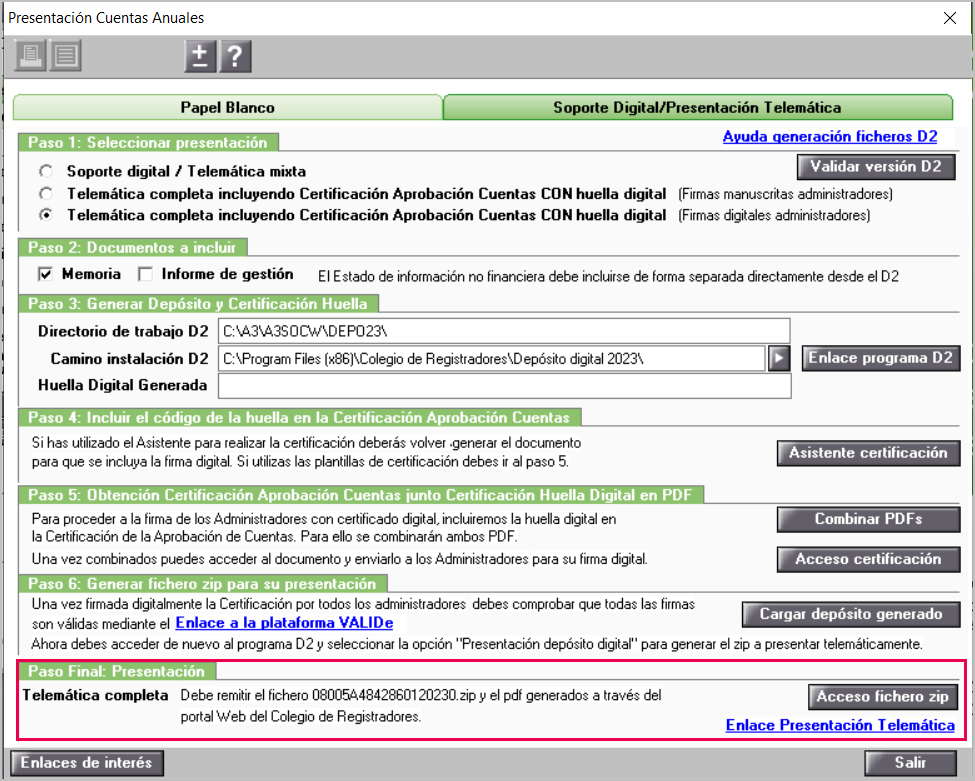Click the printer icon in the toolbar

coord(30,56)
